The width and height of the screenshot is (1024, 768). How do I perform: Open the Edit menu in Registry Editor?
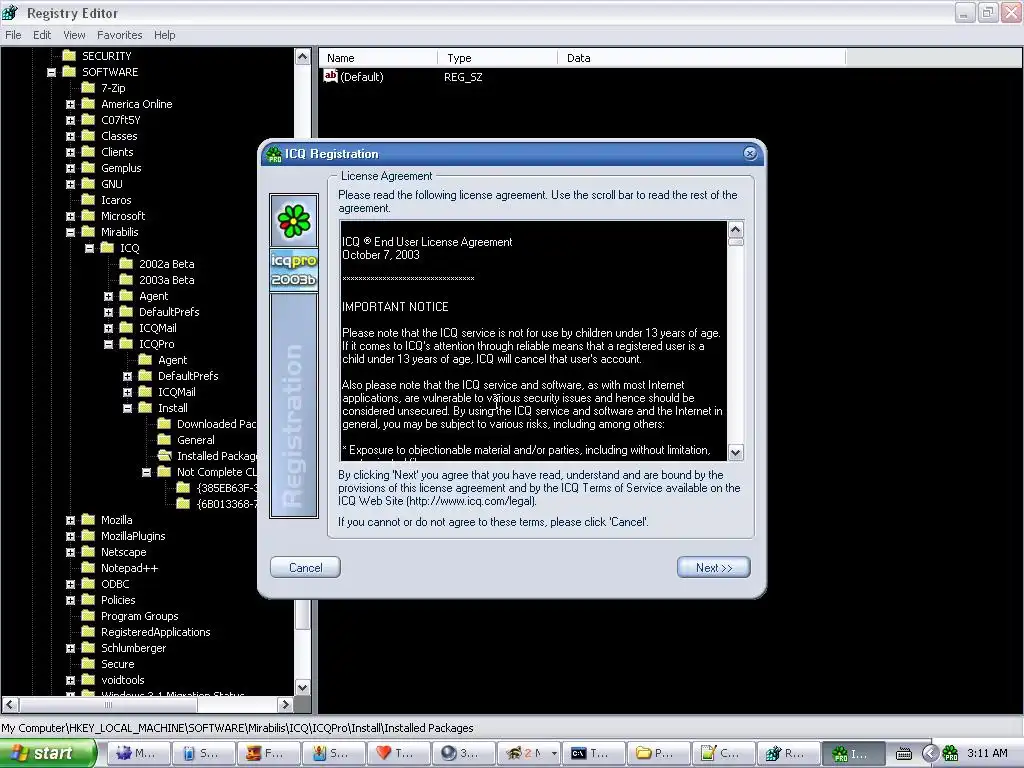(42, 35)
